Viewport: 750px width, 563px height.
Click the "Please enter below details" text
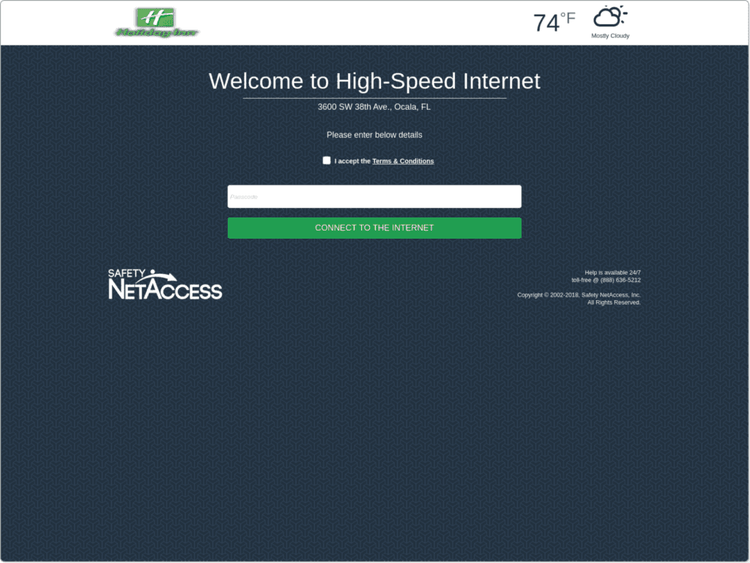(375, 135)
